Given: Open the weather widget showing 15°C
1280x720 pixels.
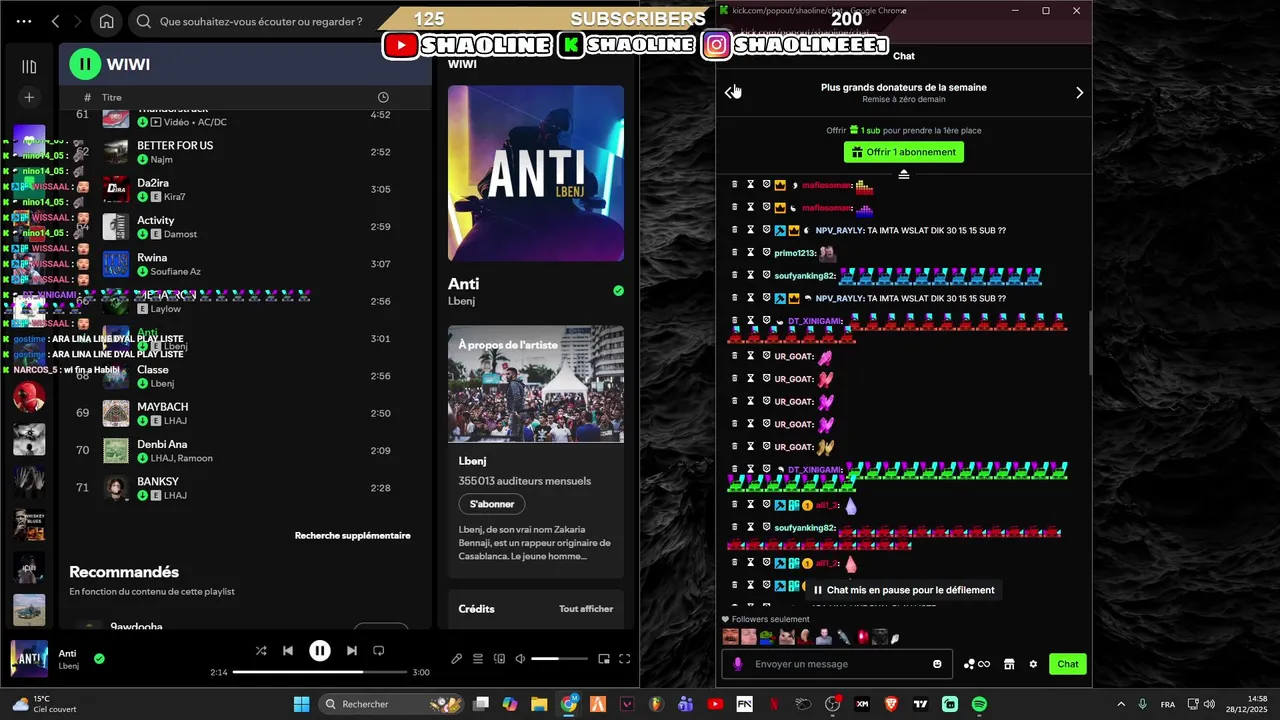Looking at the screenshot, I should [42, 704].
